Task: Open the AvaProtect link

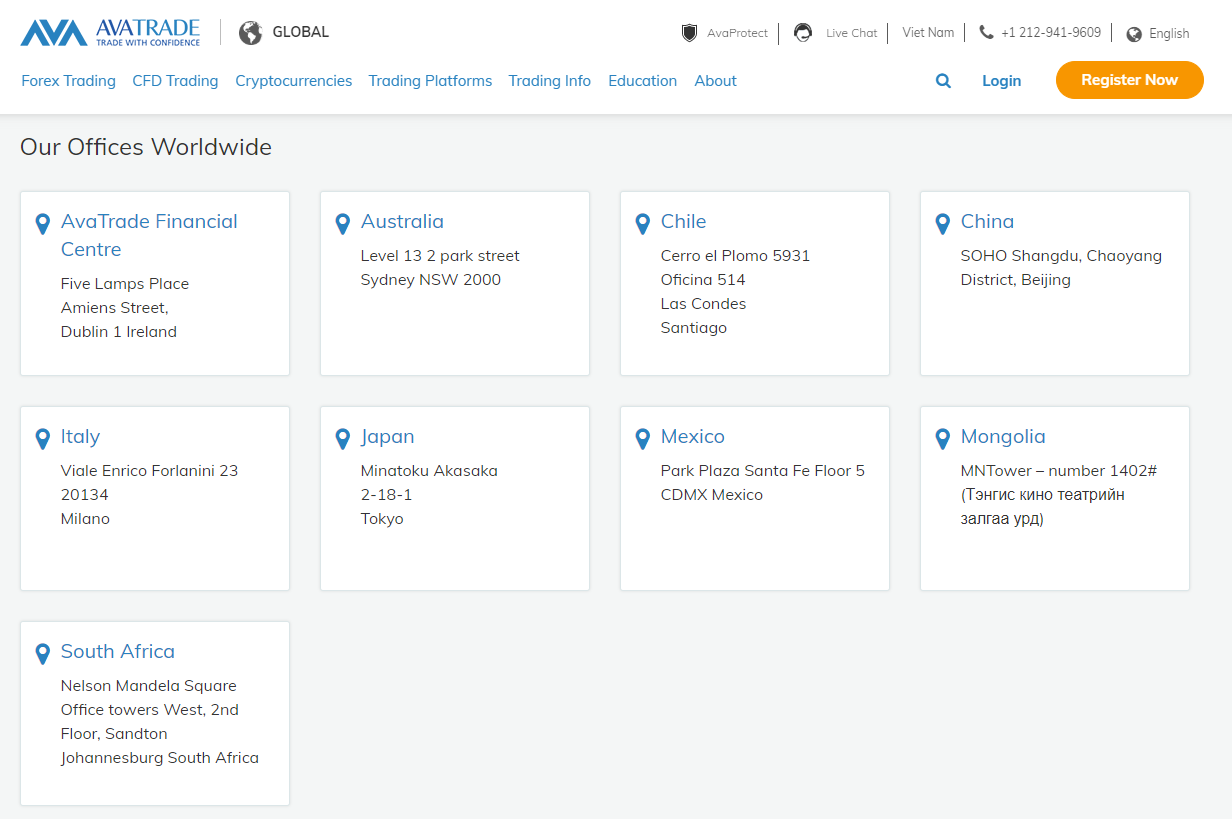Action: (x=737, y=33)
